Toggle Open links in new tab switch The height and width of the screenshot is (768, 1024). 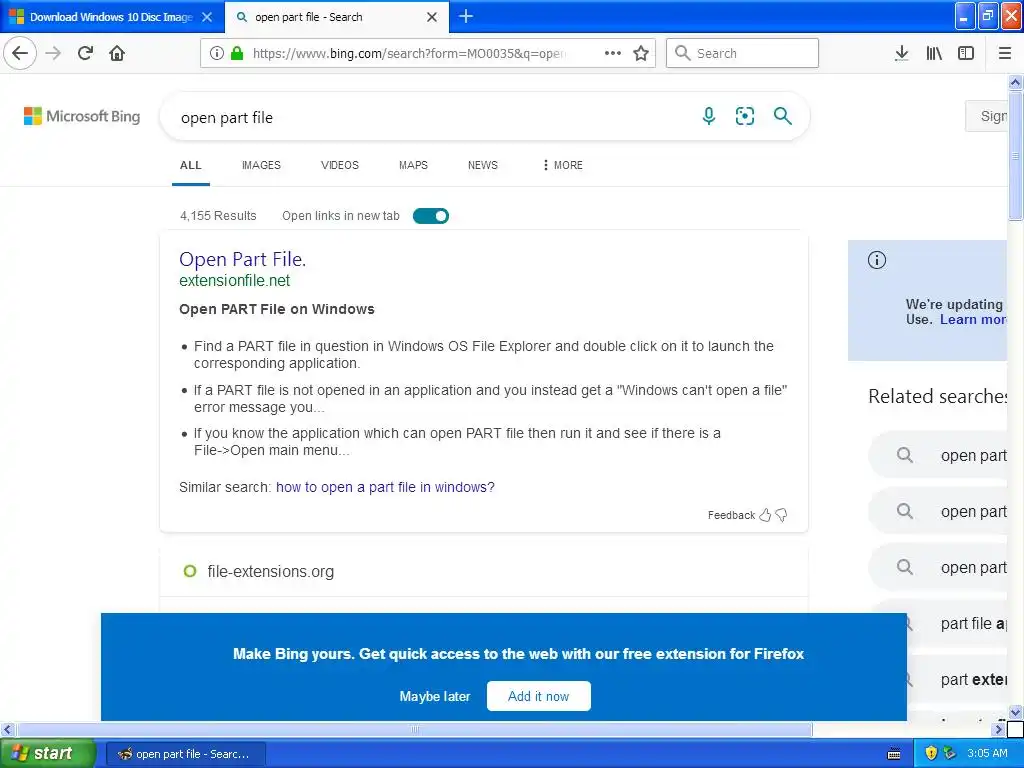click(x=431, y=216)
